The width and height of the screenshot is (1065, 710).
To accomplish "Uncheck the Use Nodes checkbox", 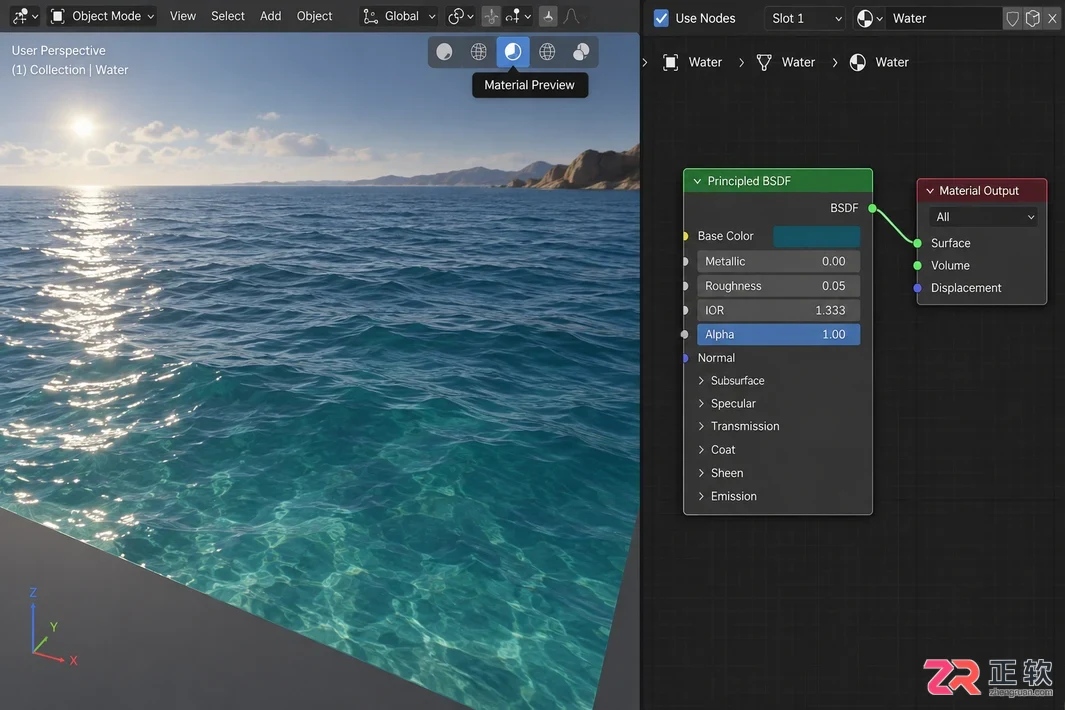I will [x=661, y=18].
